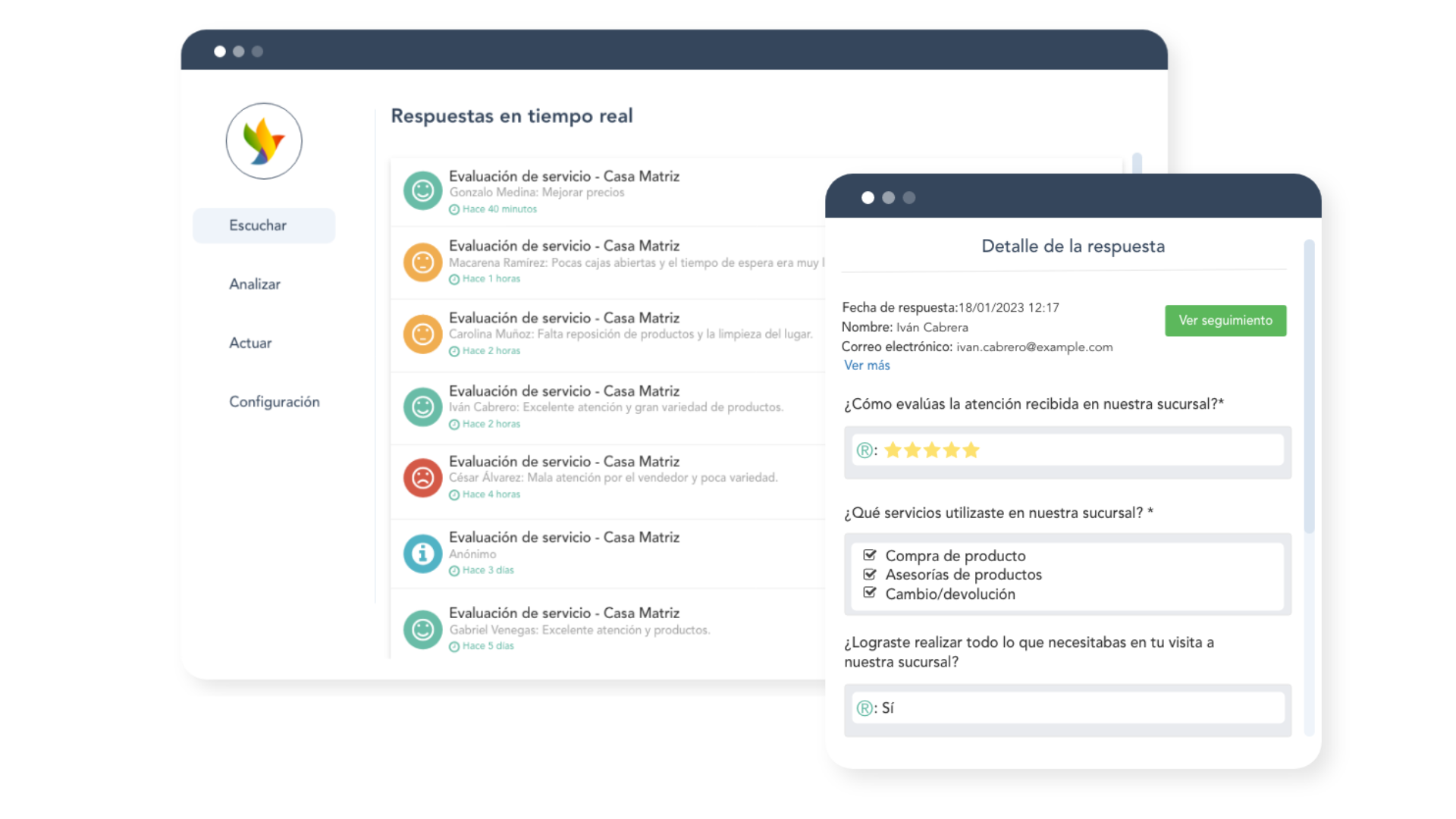Go to the Actuar menu section
This screenshot has width=1456, height=819.
coord(250,343)
